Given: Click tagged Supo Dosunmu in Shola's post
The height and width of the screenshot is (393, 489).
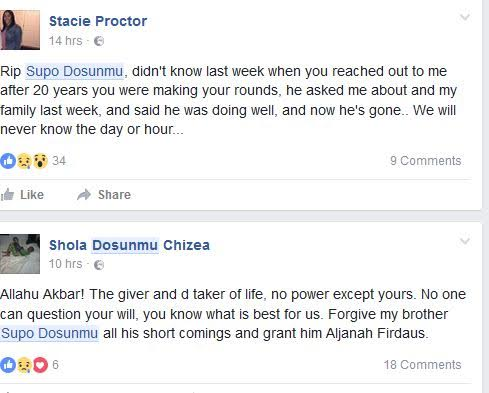Looking at the screenshot, I should pyautogui.click(x=49, y=333).
